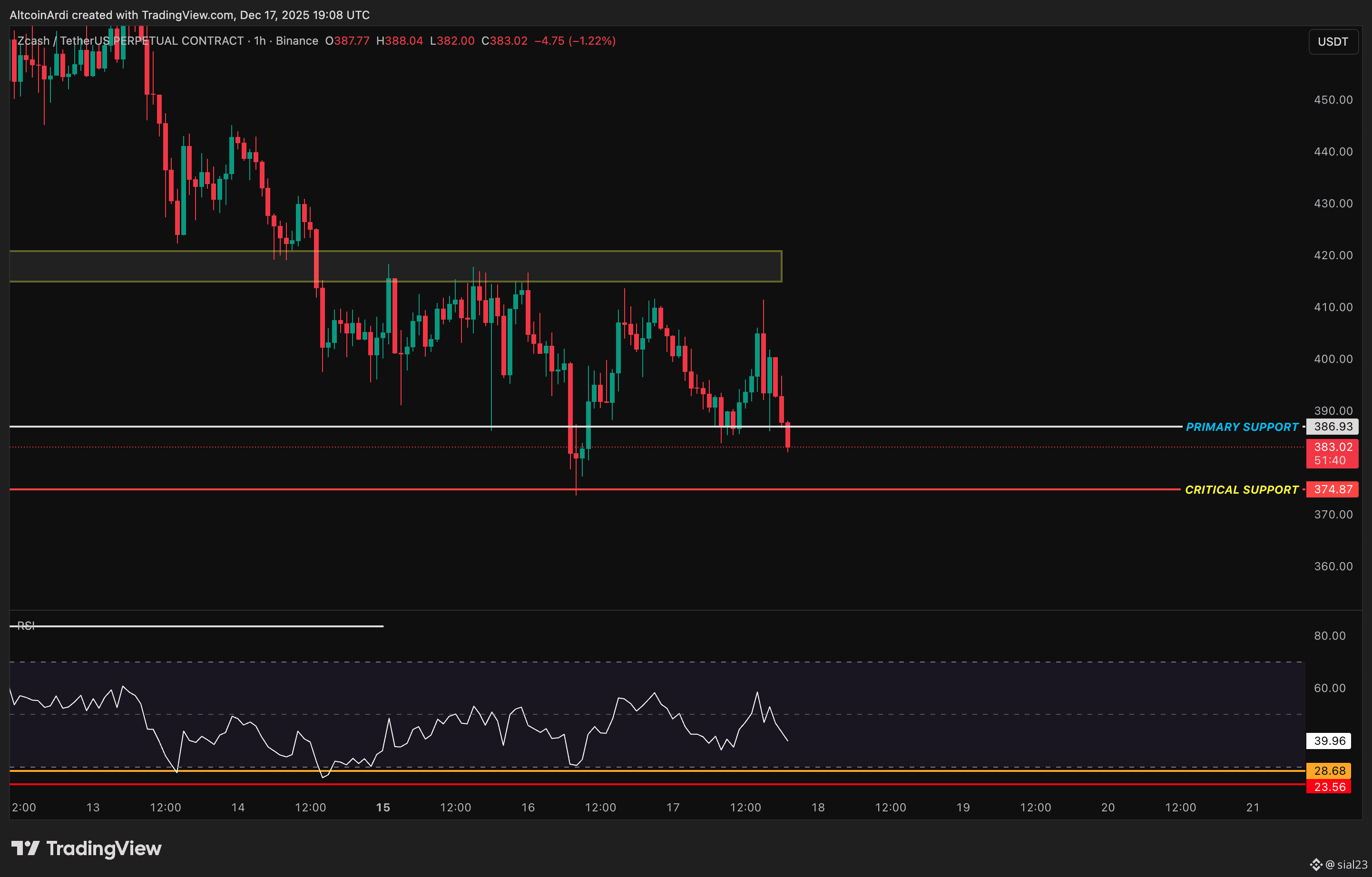1372x877 pixels.
Task: Click the 18 date label on time axis
Action: coord(818,807)
